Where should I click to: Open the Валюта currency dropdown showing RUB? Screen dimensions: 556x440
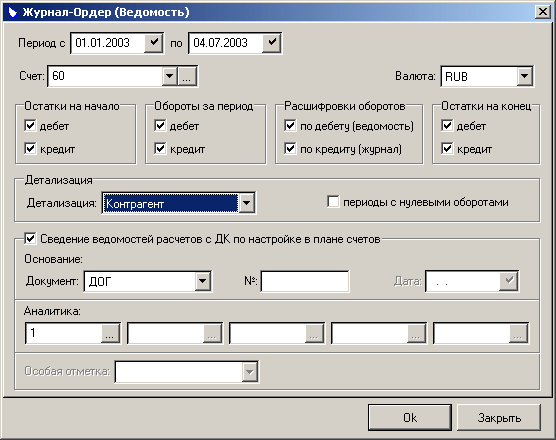[x=524, y=76]
